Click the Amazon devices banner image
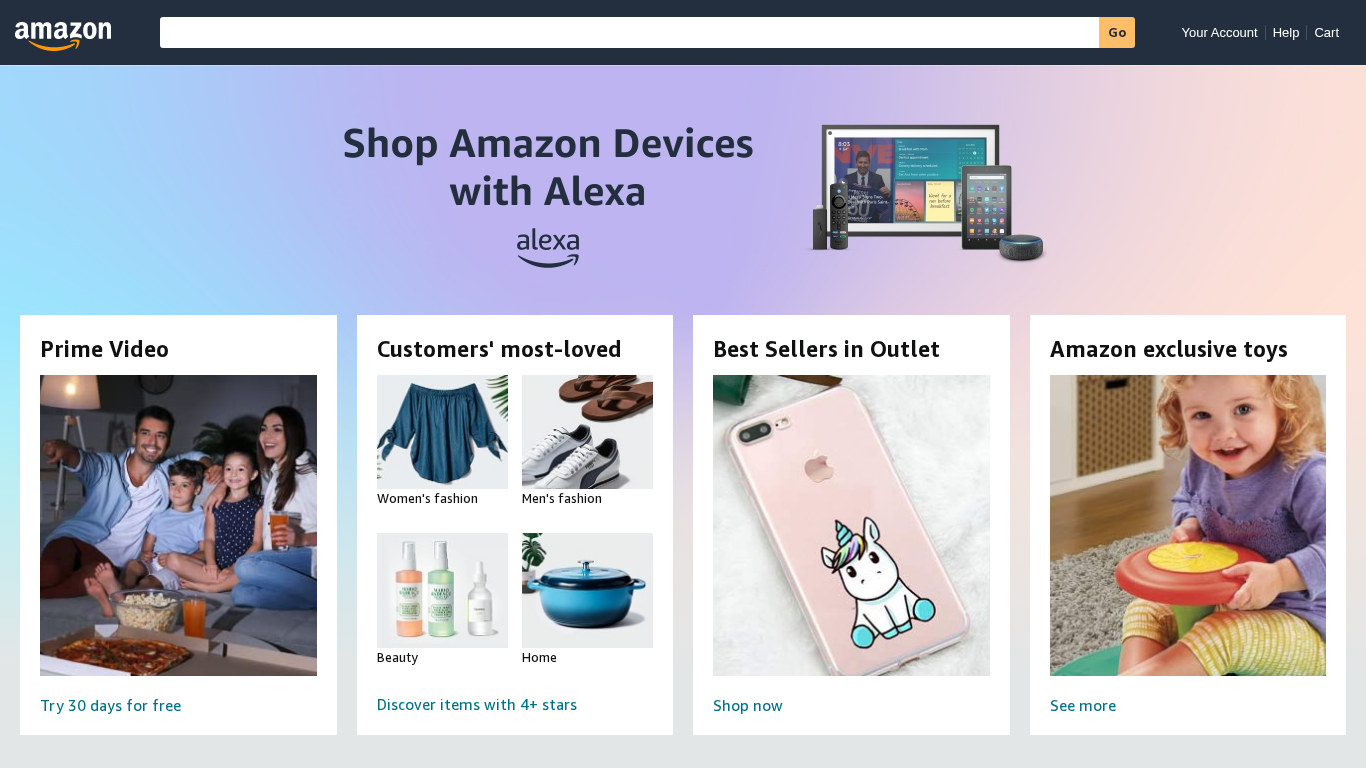1366x768 pixels. [x=926, y=192]
